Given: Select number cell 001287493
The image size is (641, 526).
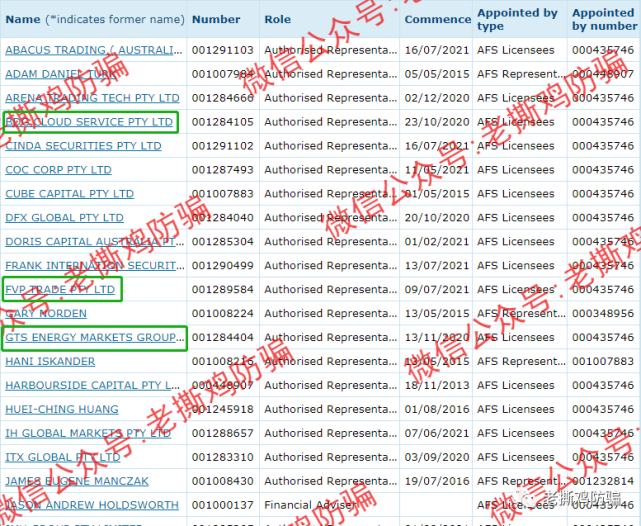Looking at the screenshot, I should 223,170.
